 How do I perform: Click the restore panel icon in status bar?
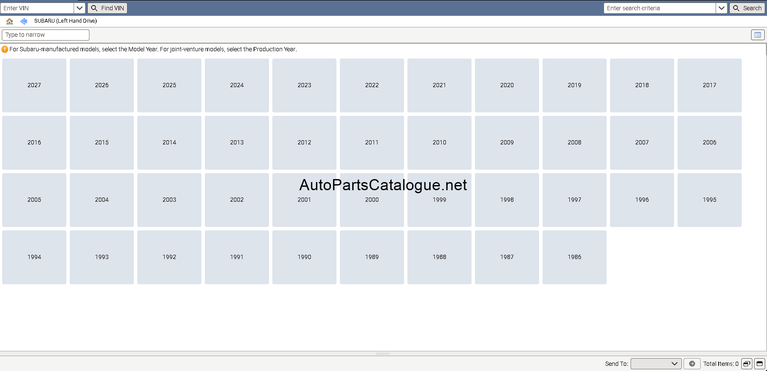point(746,364)
